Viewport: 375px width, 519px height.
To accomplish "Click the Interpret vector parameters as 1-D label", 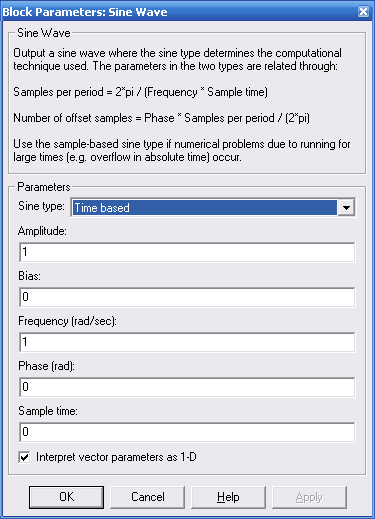I will 116,457.
